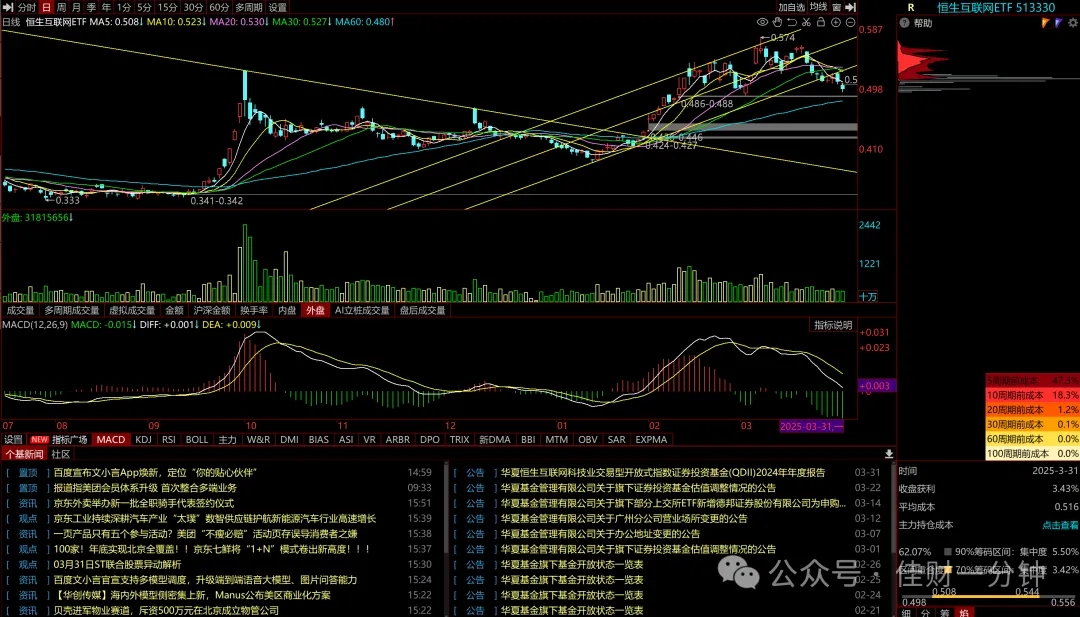Screen dimensions: 1080x617
Task: Click the purple flag icon in chip panel
Action: click(1059, 23)
